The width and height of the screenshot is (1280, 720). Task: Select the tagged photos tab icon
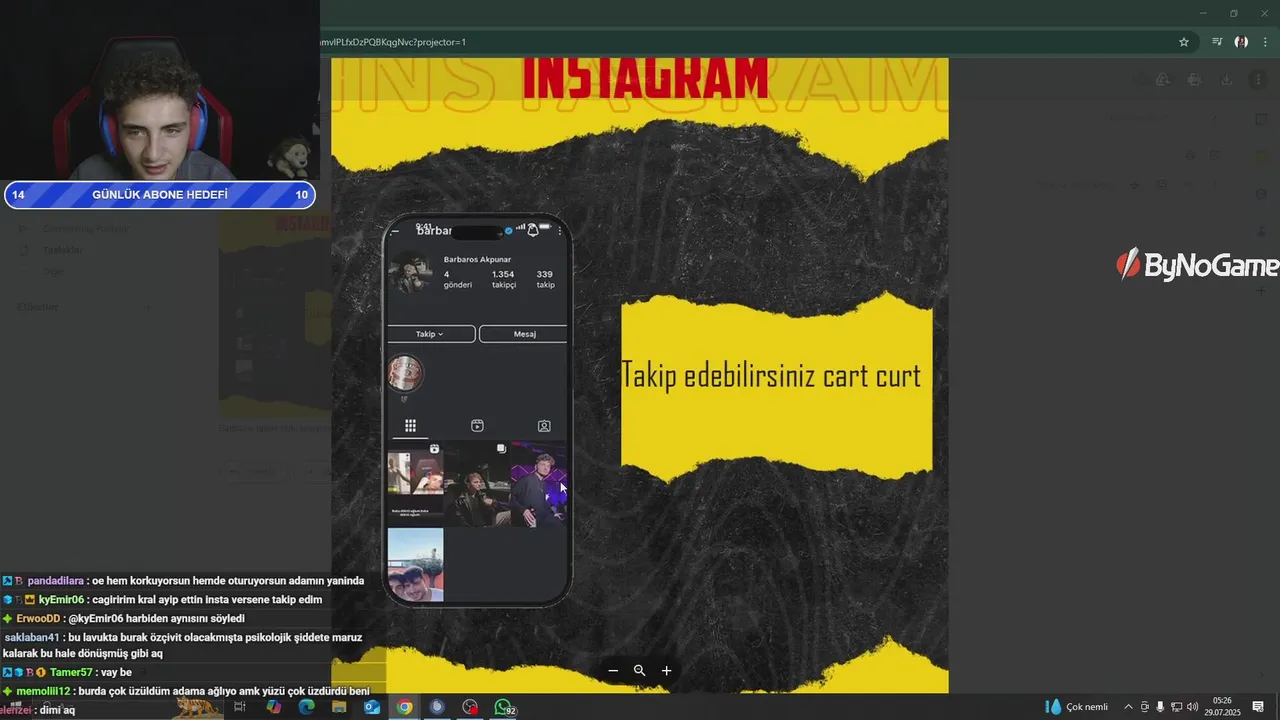point(544,426)
